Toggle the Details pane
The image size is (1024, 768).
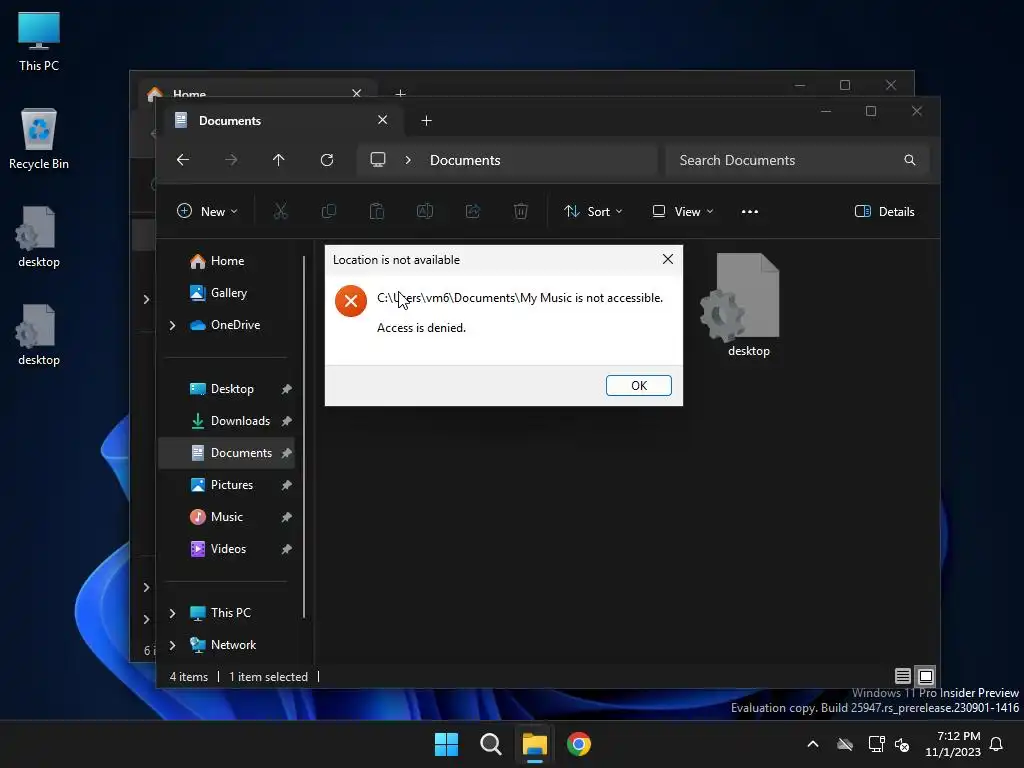tap(885, 212)
